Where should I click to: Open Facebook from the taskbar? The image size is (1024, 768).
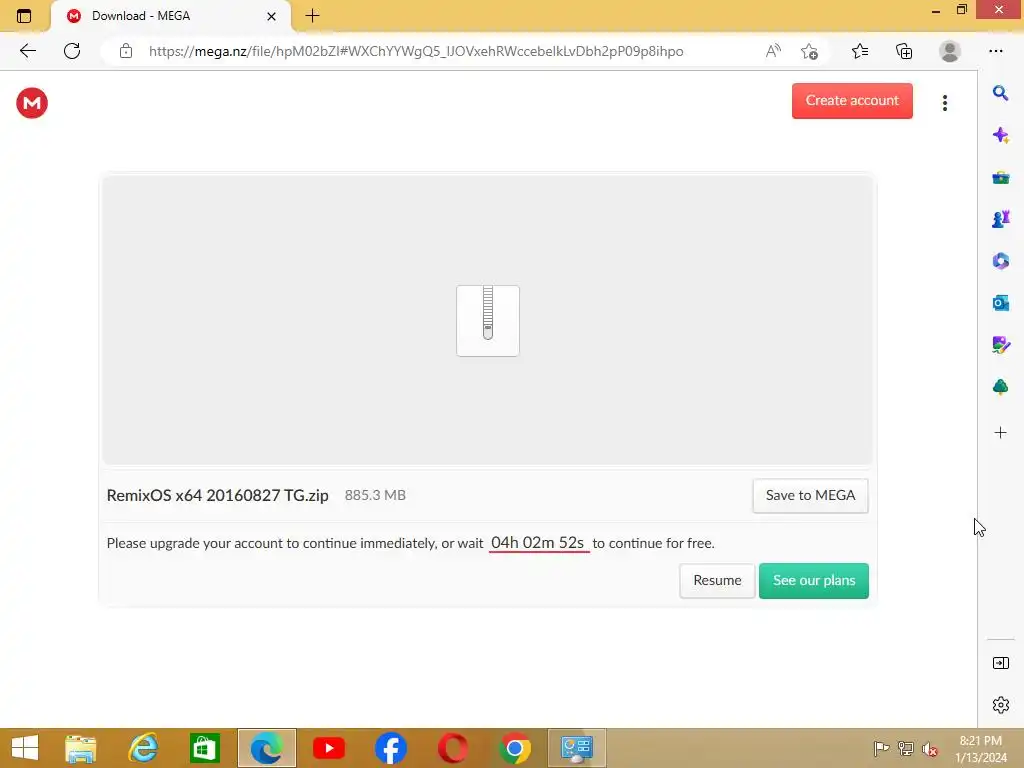pyautogui.click(x=391, y=748)
